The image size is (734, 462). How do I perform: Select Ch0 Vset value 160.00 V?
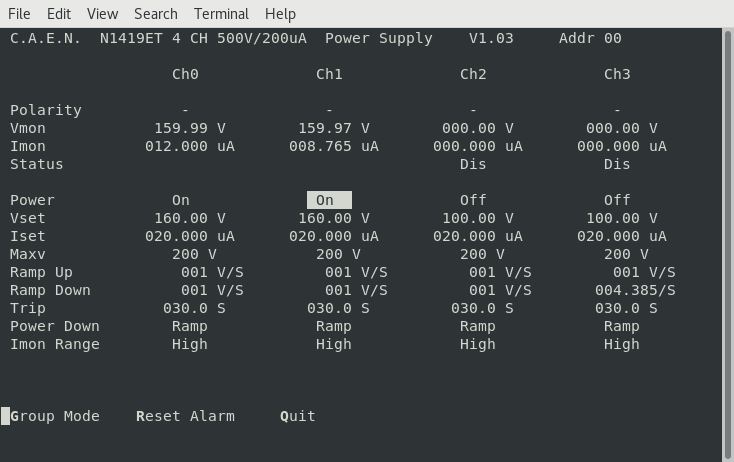pyautogui.click(x=190, y=218)
